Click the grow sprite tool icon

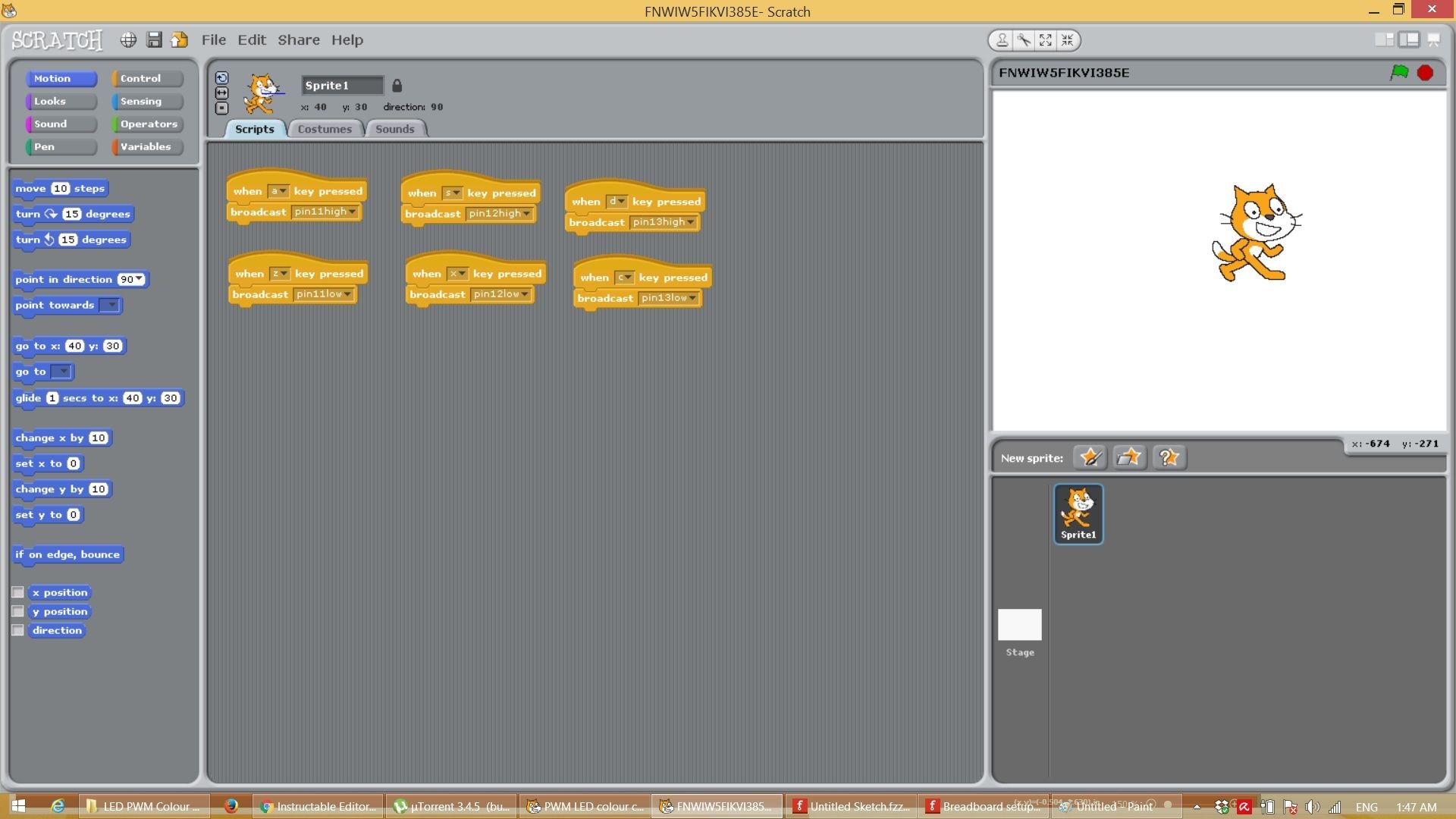click(x=1046, y=40)
